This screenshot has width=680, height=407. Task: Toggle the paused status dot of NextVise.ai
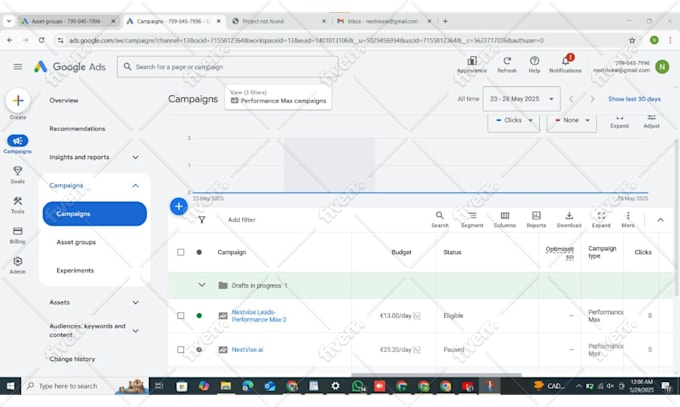pyautogui.click(x=199, y=349)
